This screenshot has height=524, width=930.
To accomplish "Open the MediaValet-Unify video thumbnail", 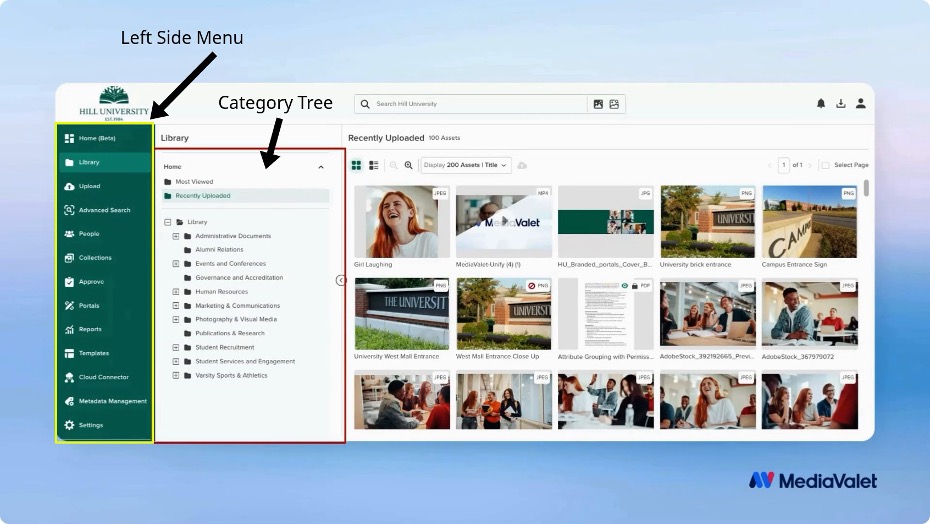I will 504,221.
